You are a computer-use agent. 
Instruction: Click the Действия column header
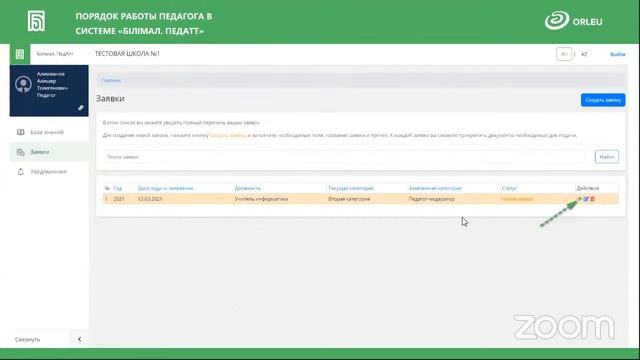(x=588, y=188)
